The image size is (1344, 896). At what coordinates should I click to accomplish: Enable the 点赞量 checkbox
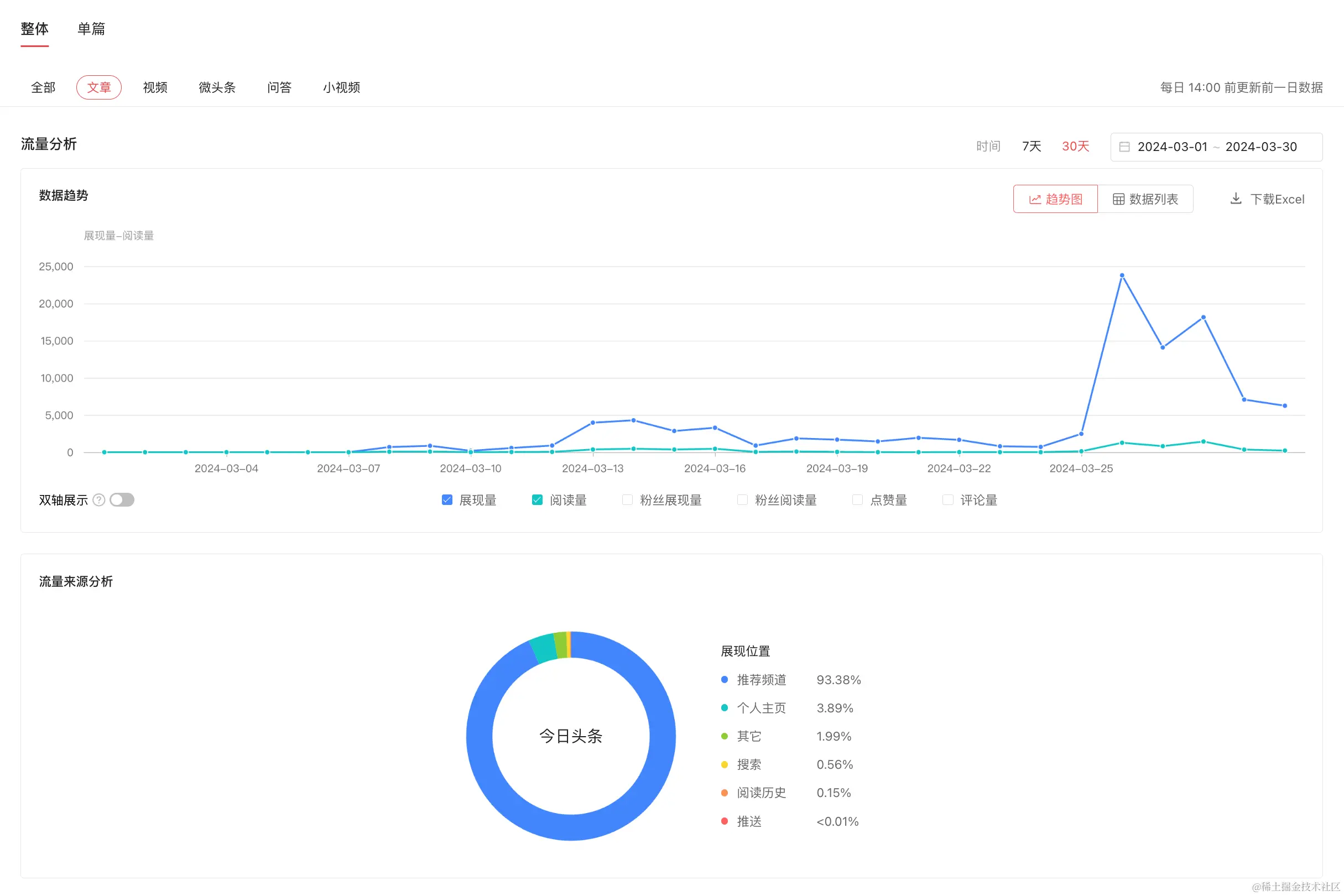(857, 500)
